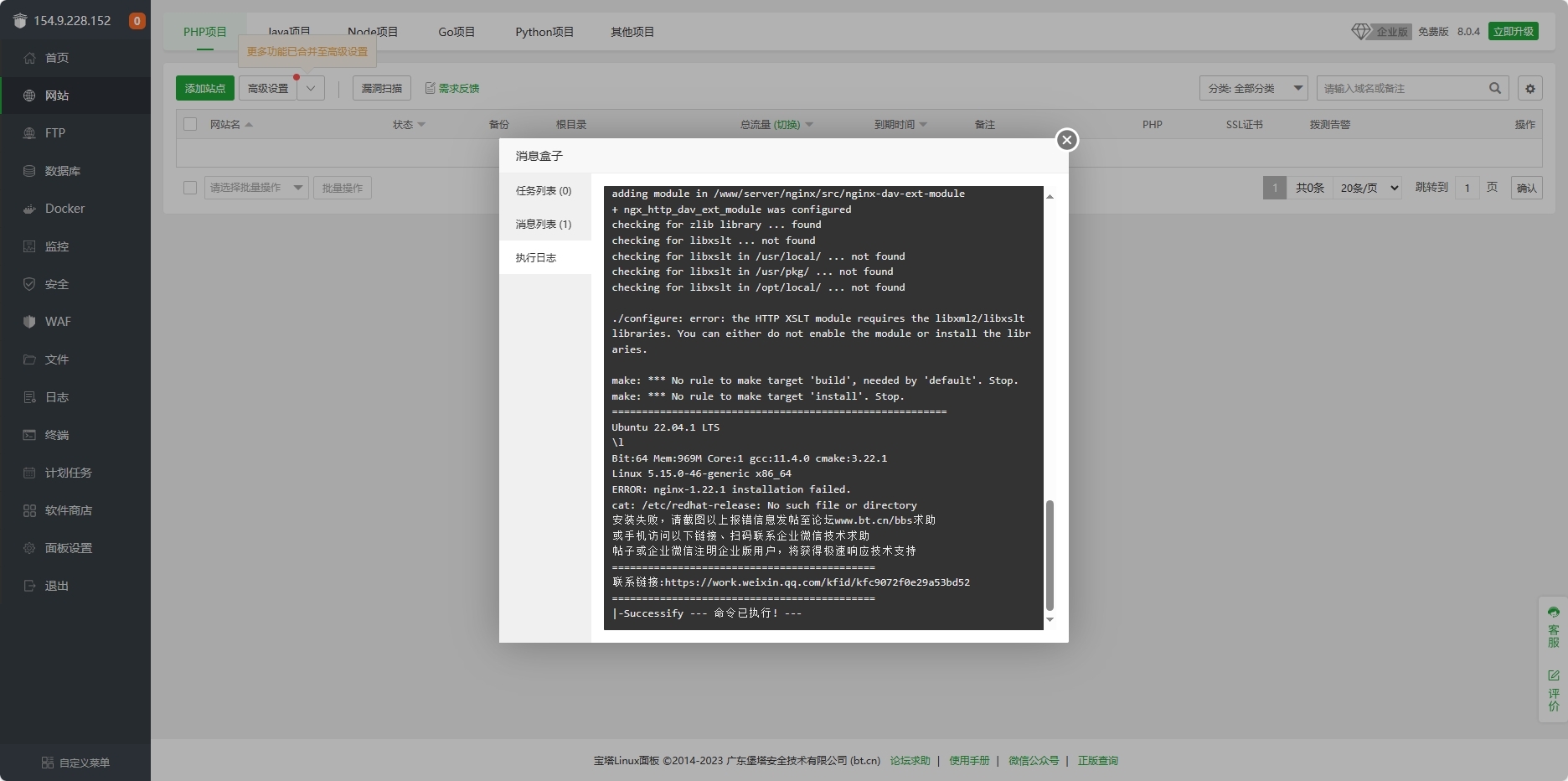Close the 消息盒子 dialog
Viewport: 1568px width, 781px height.
point(1066,140)
